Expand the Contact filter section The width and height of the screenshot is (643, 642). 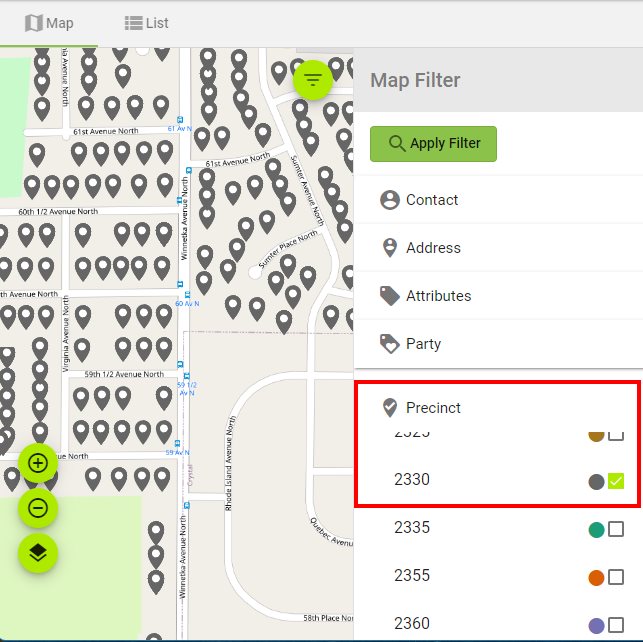pyautogui.click(x=432, y=200)
